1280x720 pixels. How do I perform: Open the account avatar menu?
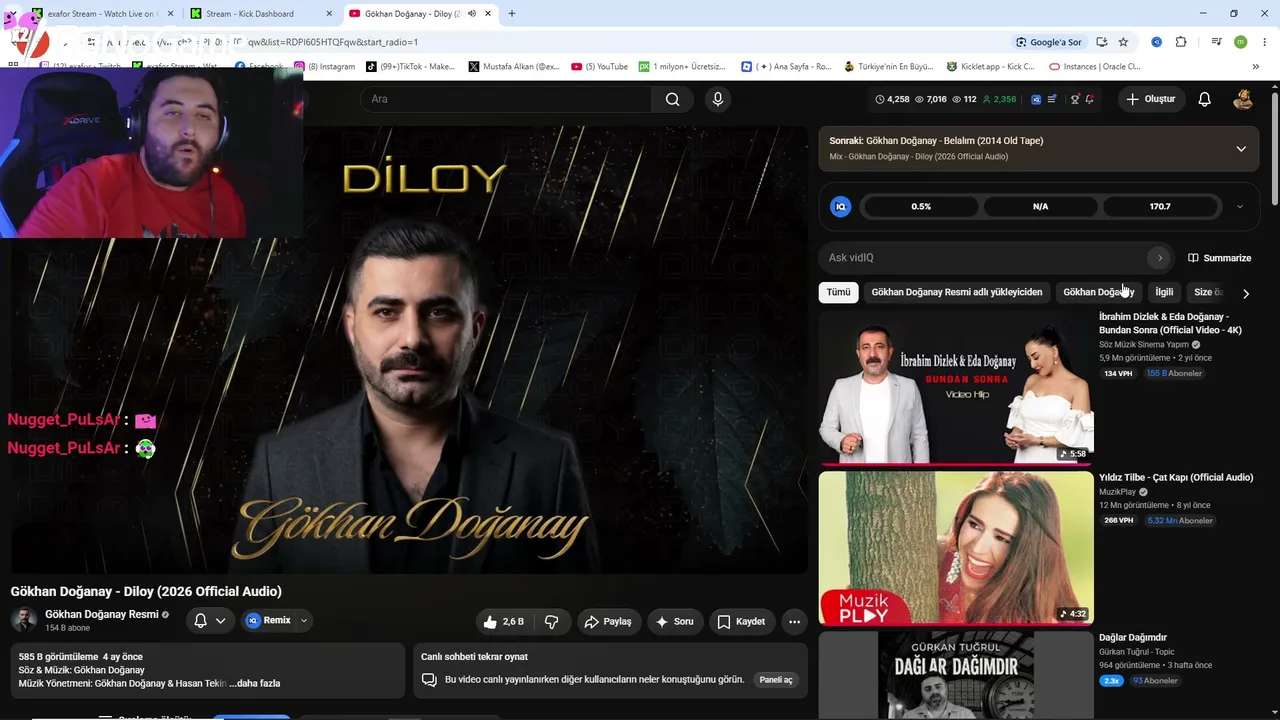(1243, 99)
